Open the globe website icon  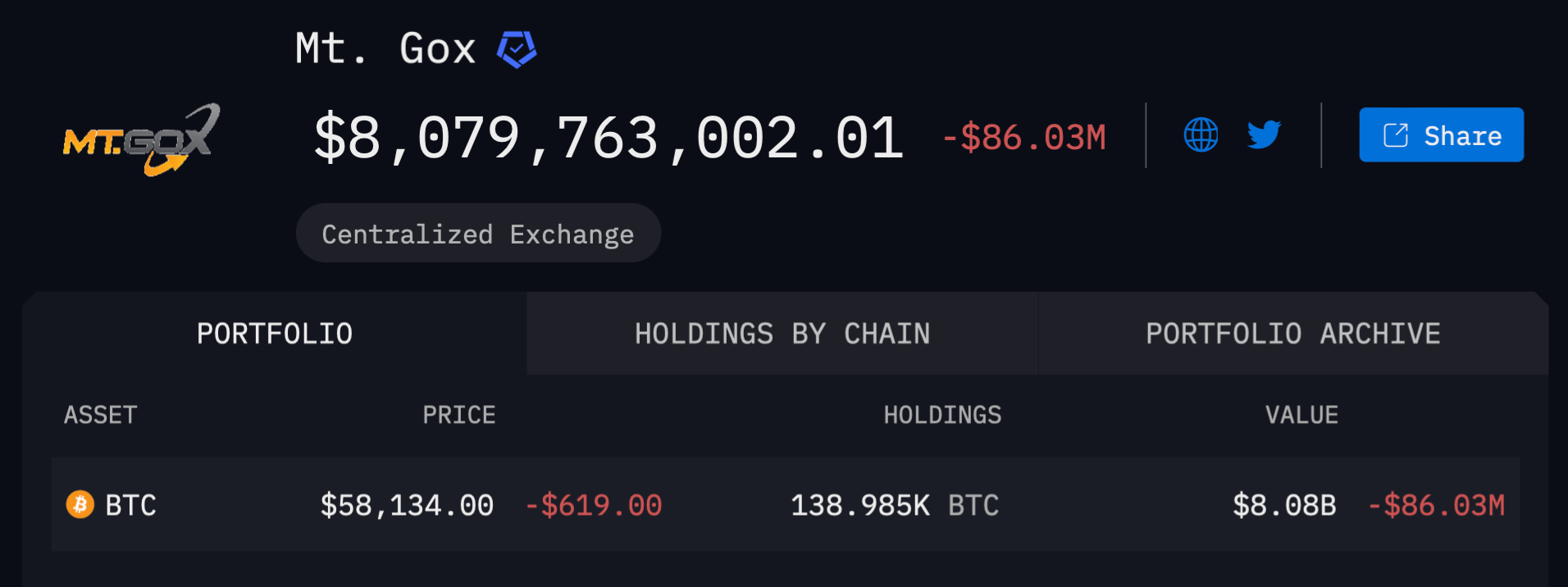pyautogui.click(x=1201, y=134)
